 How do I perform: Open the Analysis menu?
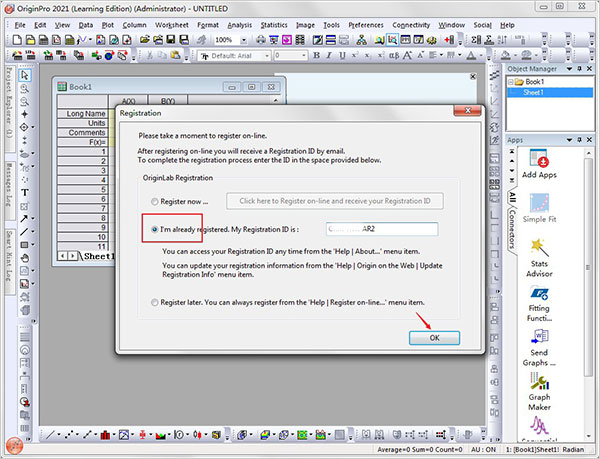240,25
